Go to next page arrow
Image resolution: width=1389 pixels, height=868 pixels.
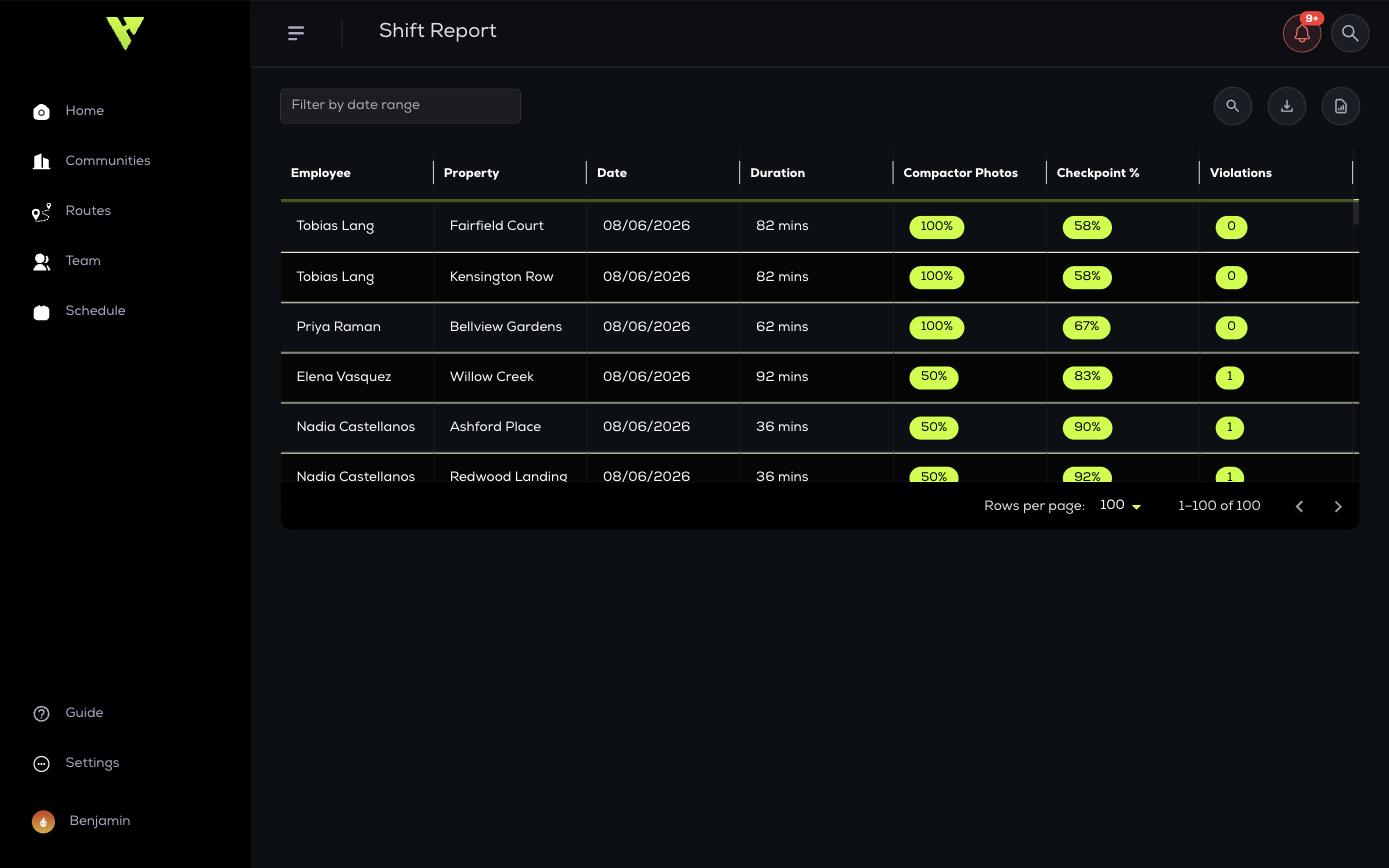[x=1338, y=507]
